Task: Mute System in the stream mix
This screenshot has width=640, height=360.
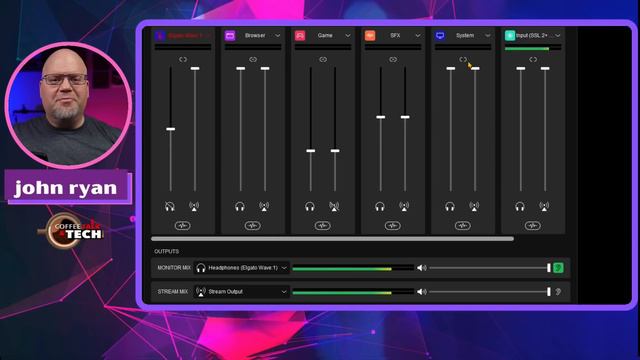Action: [x=474, y=207]
